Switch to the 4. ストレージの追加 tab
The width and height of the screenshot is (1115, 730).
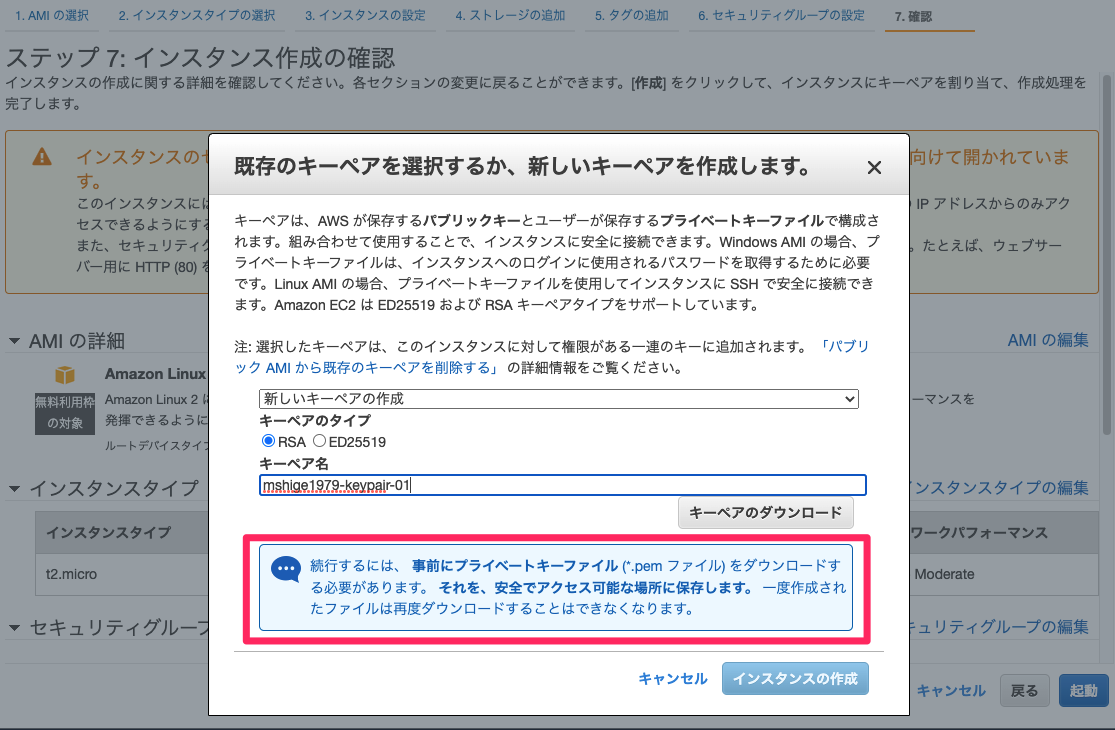pos(510,16)
